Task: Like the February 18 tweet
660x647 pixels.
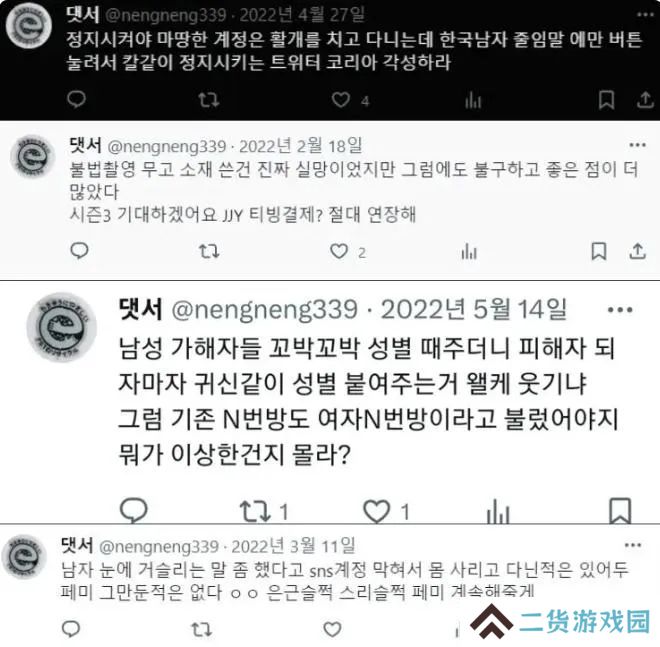Action: (x=339, y=251)
